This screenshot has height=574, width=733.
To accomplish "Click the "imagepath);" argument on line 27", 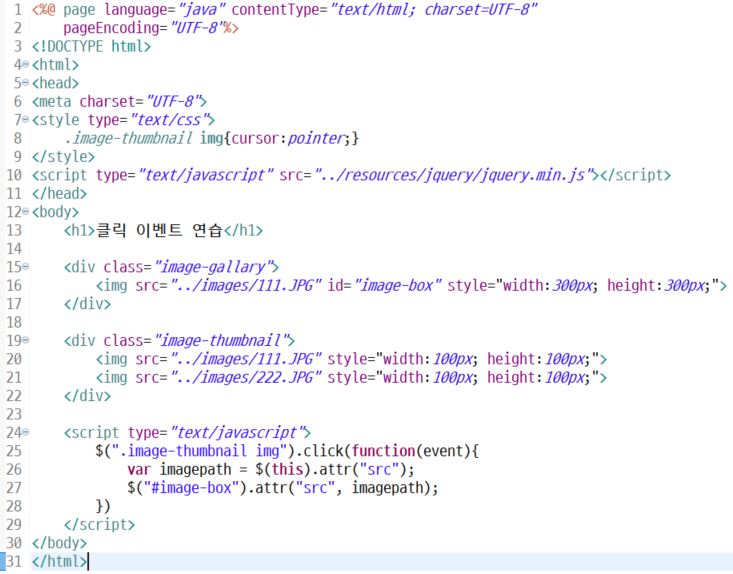I will 395,488.
